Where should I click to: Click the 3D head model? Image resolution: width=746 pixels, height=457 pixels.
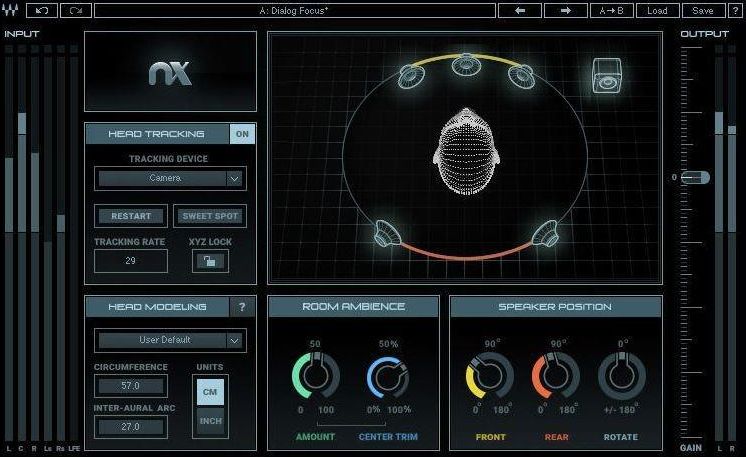pyautogui.click(x=466, y=151)
